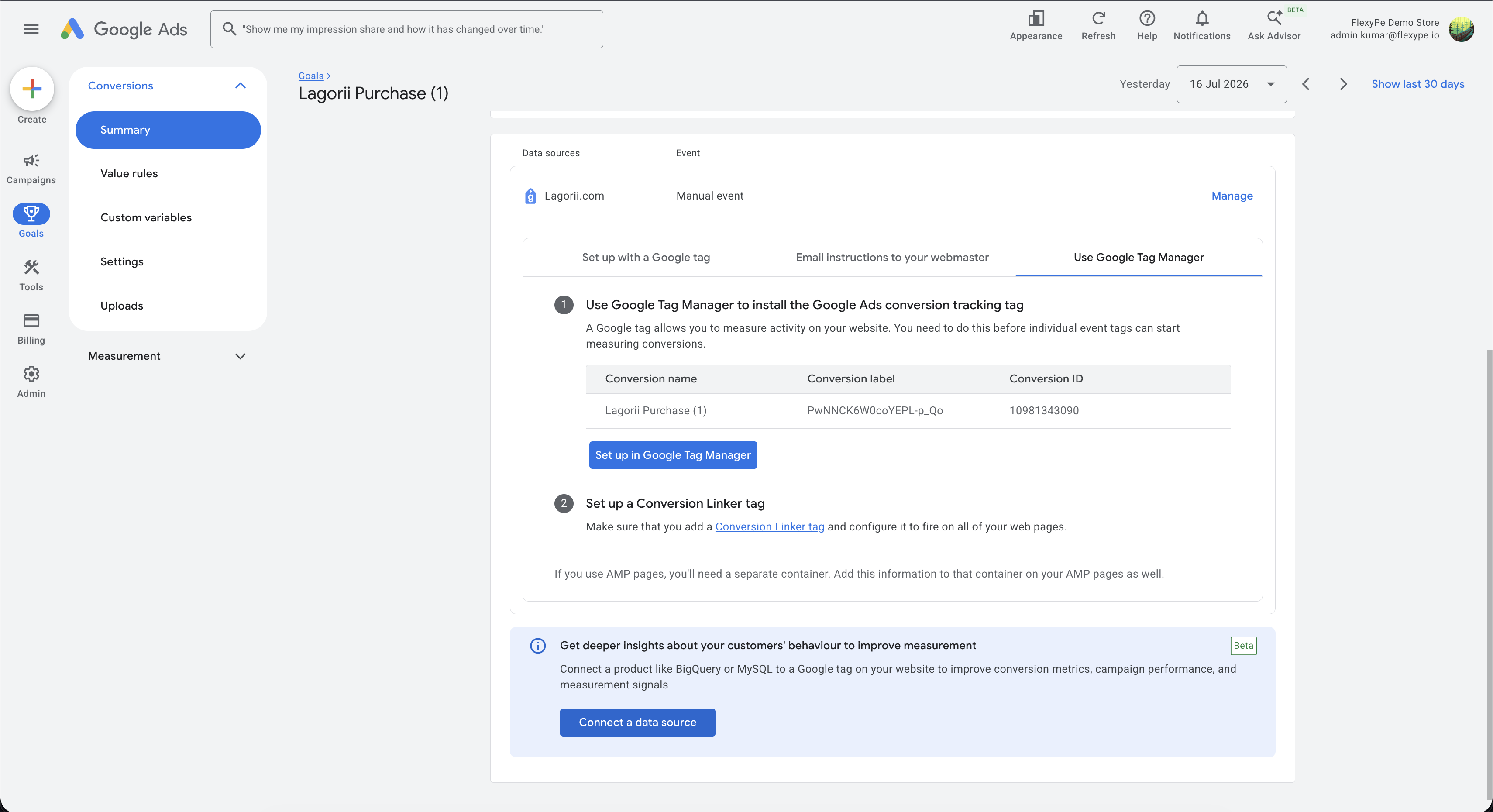Open Tools in the sidebar
Image resolution: width=1493 pixels, height=812 pixels.
click(31, 275)
